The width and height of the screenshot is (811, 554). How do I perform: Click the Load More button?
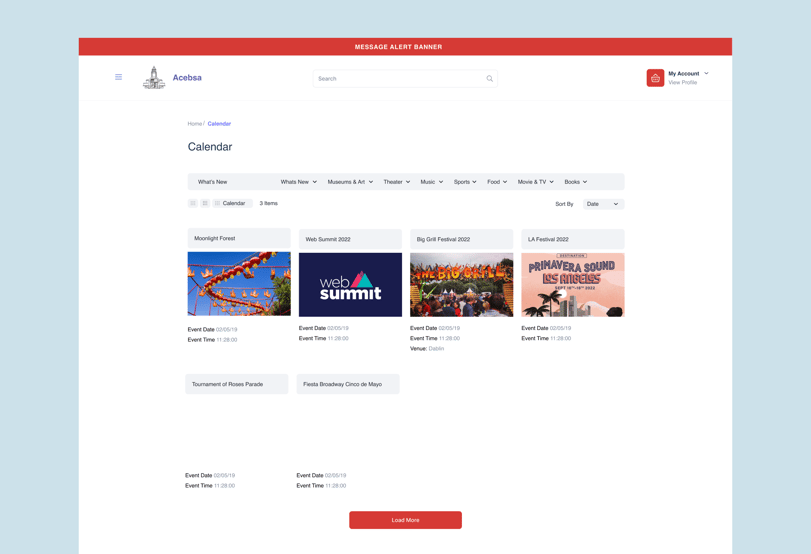click(405, 520)
